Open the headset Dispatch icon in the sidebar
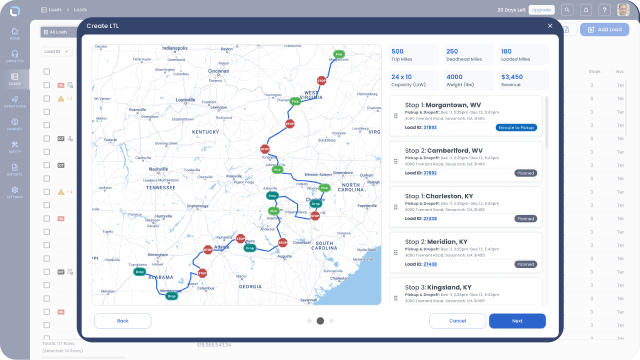This screenshot has height=360, width=640. point(15,56)
